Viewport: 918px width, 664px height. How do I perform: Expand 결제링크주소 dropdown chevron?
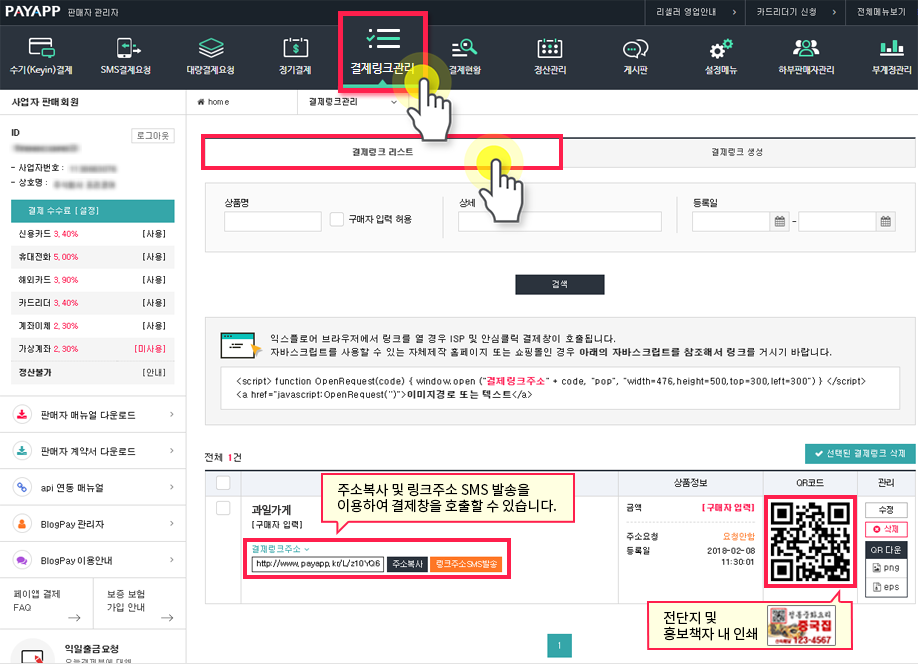click(x=307, y=549)
